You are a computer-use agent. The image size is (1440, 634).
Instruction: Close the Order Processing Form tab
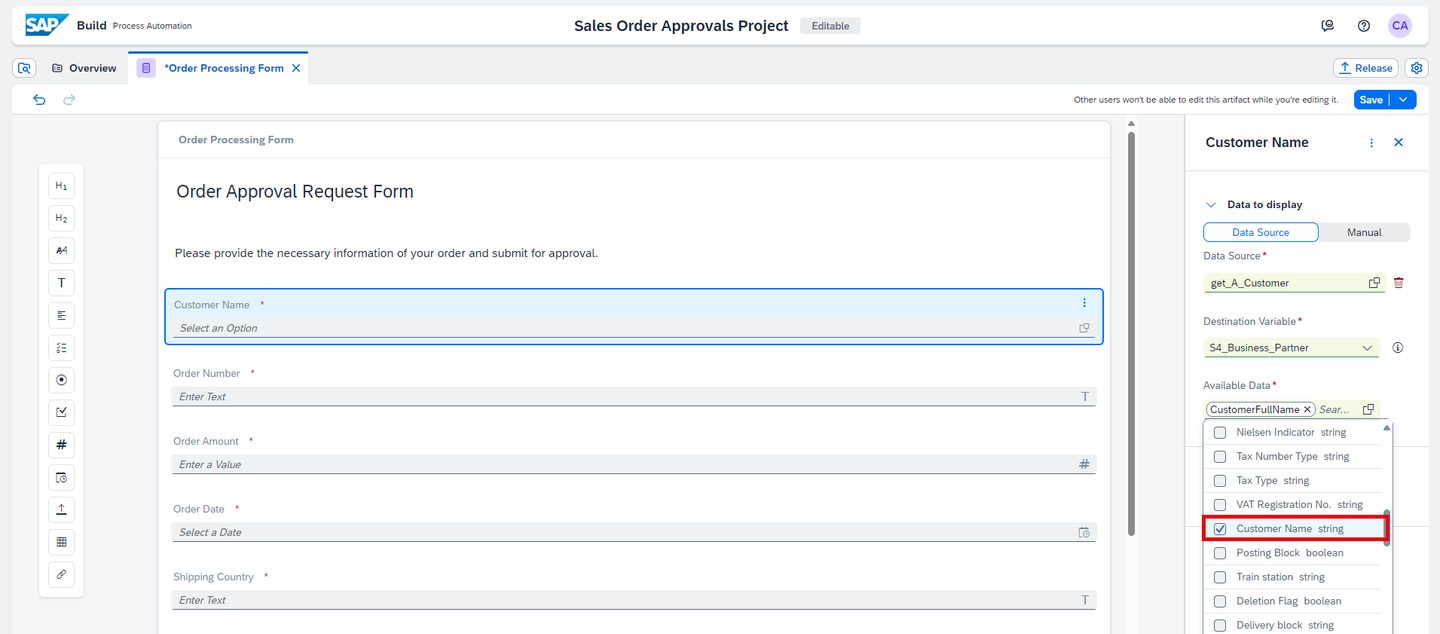295,68
